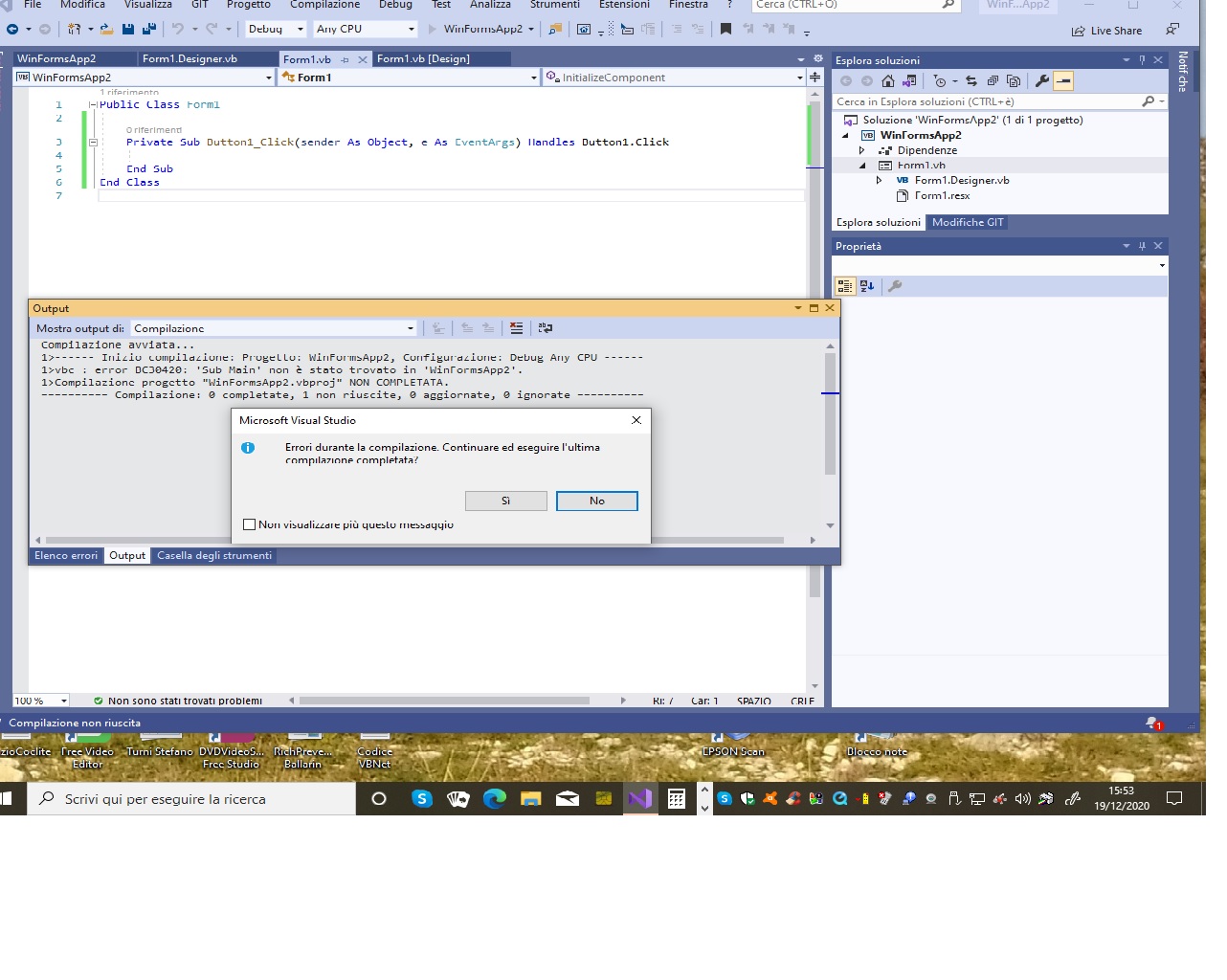1227x980 pixels.
Task: Open the Elenco errori tab
Action: (66, 555)
